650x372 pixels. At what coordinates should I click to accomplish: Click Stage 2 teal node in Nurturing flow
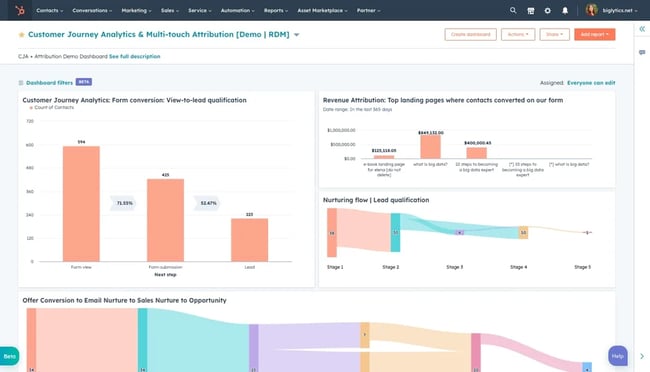(395, 233)
